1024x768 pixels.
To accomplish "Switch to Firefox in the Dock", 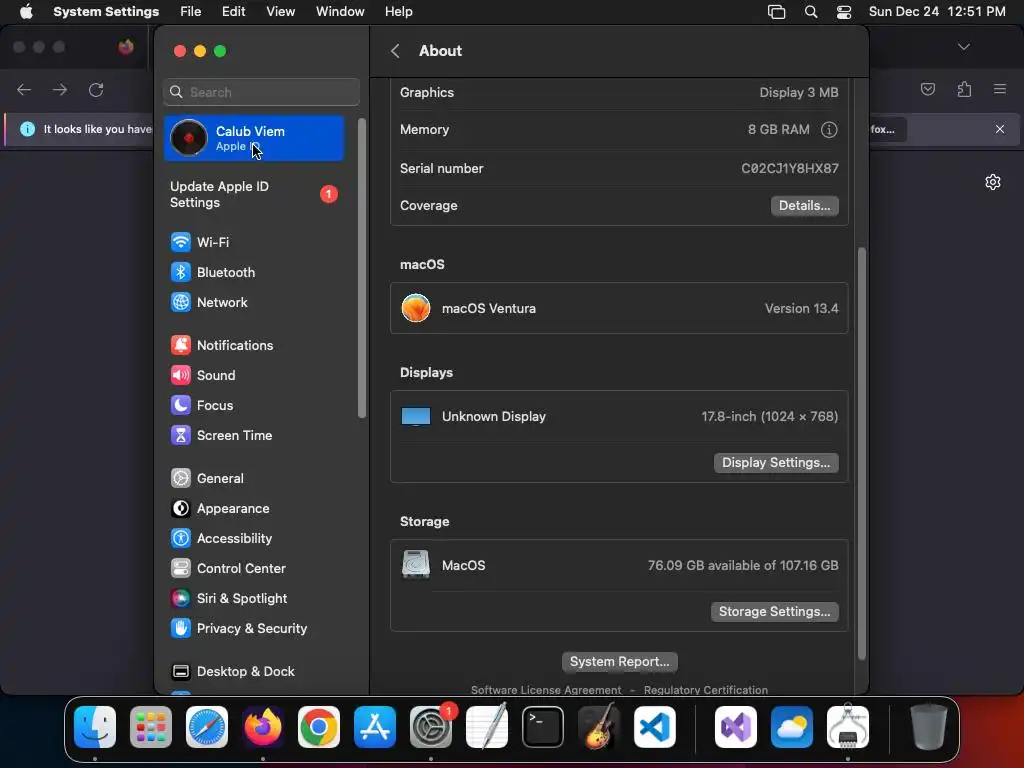I will (263, 727).
